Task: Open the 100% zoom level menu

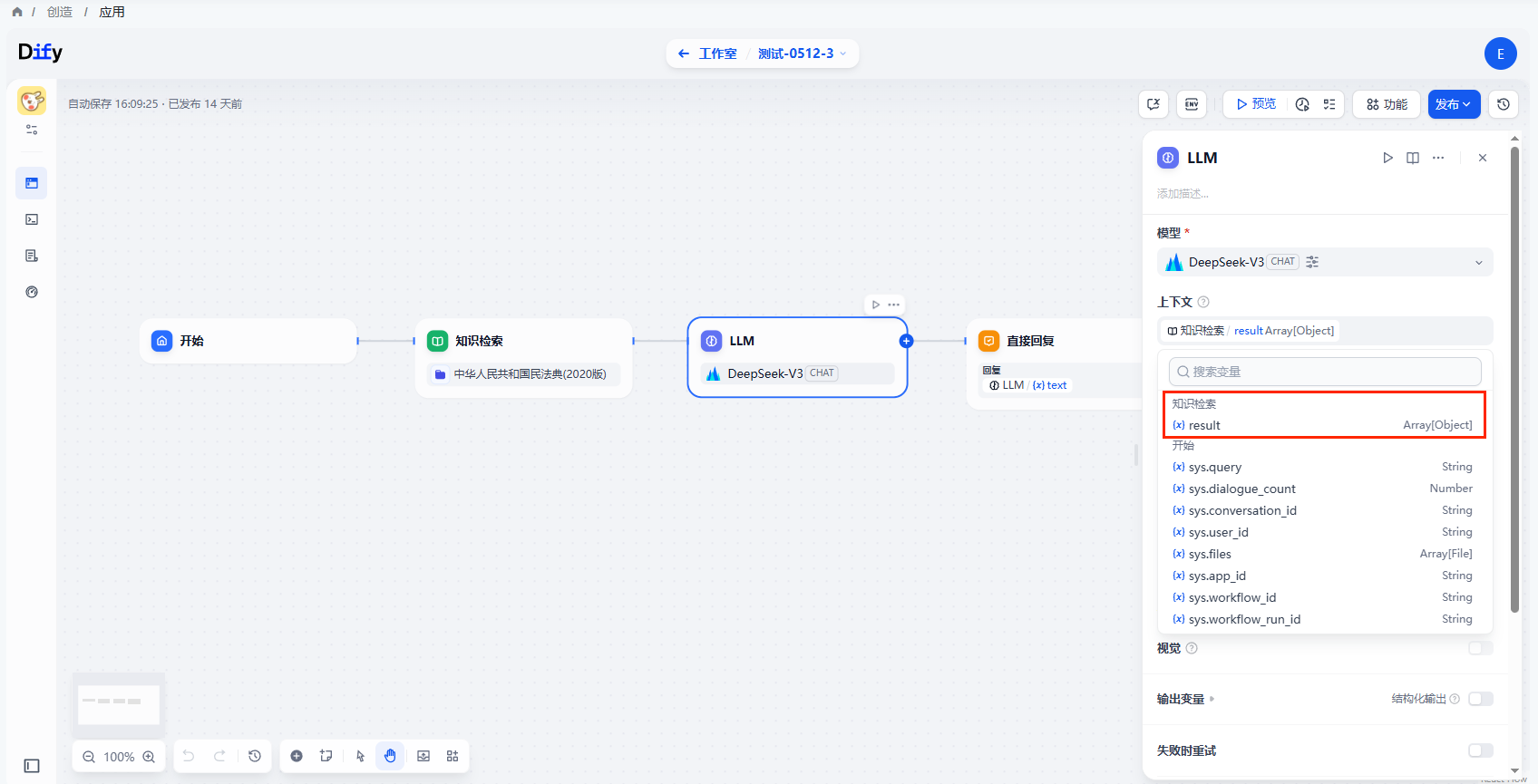Action: pyautogui.click(x=119, y=757)
